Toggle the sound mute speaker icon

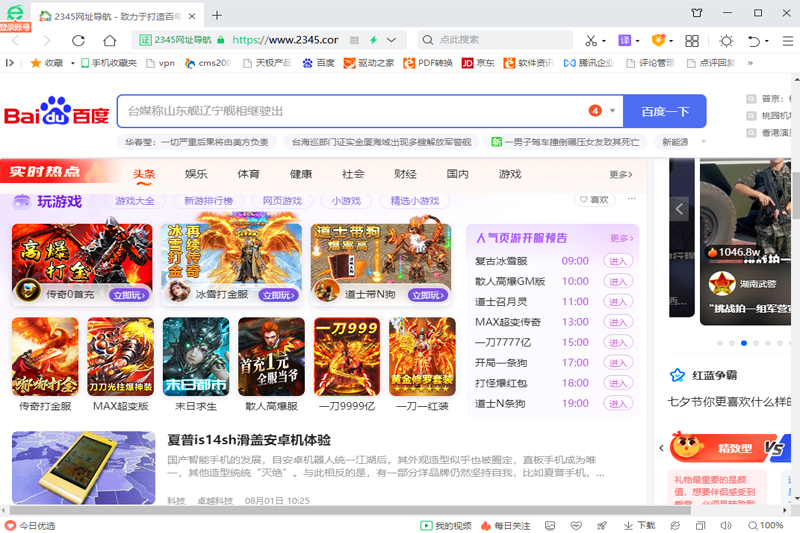(726, 525)
